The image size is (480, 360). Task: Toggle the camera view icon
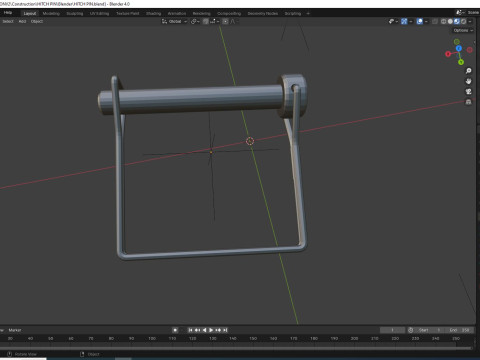(468, 91)
